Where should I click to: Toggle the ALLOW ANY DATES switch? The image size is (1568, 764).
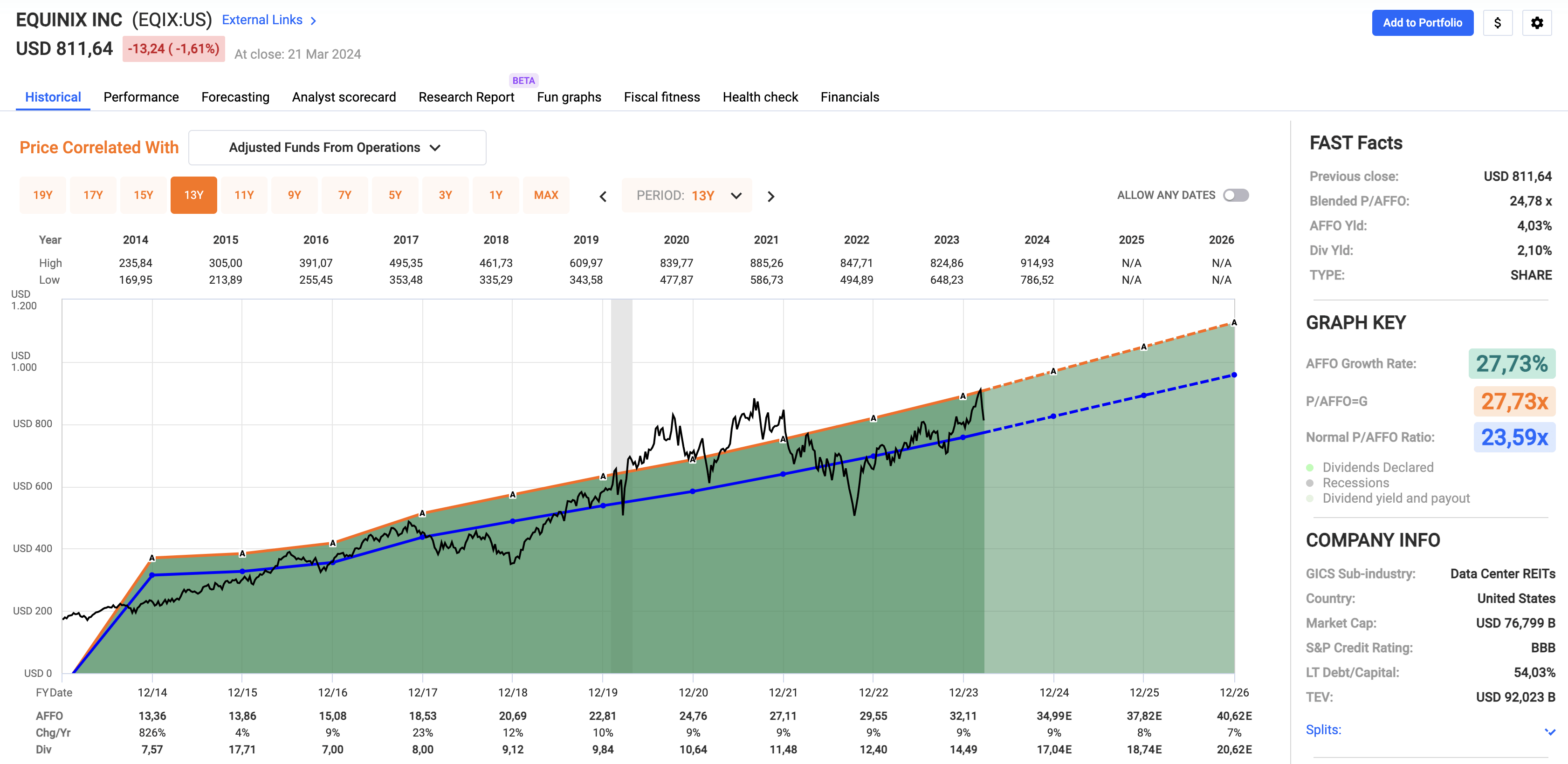click(1237, 195)
